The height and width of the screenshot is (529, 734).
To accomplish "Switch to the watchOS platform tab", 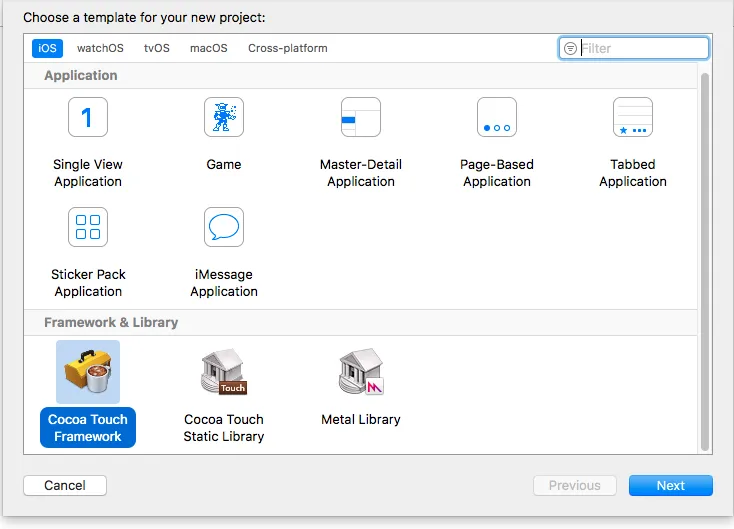I will (x=99, y=48).
